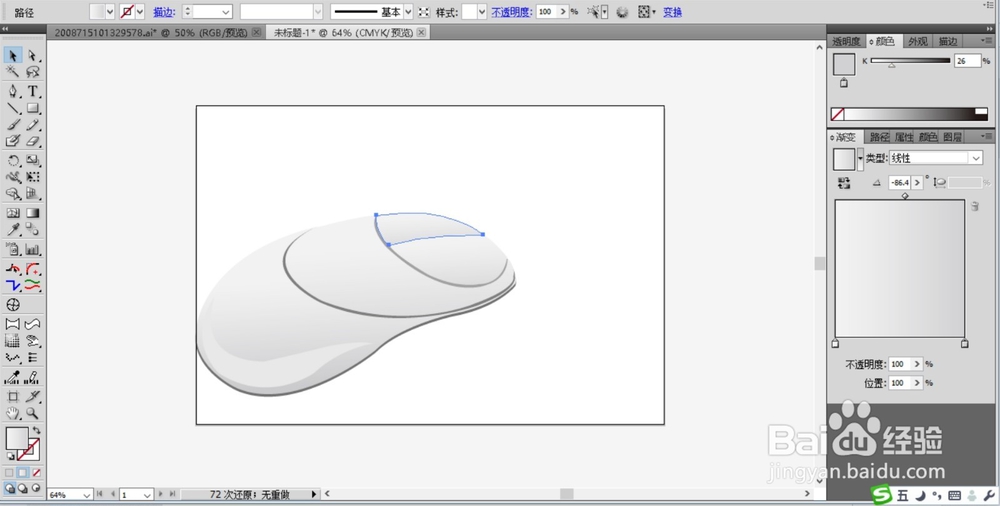Click the 变换 link

coord(672,12)
